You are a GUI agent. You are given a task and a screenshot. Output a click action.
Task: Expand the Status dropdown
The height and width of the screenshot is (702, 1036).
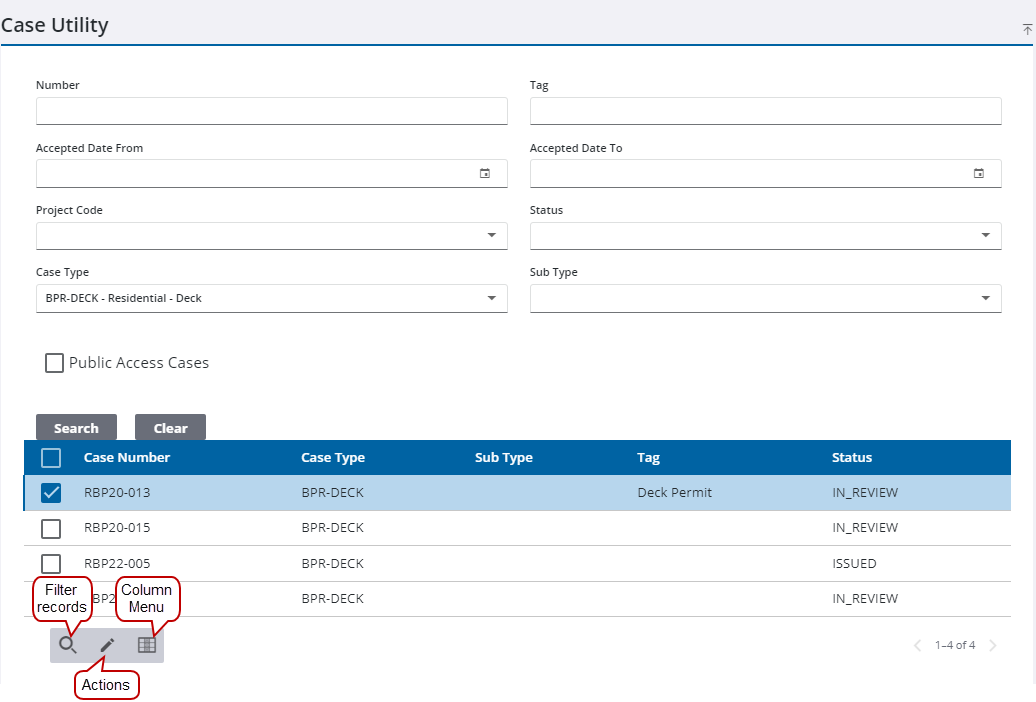click(x=985, y=235)
